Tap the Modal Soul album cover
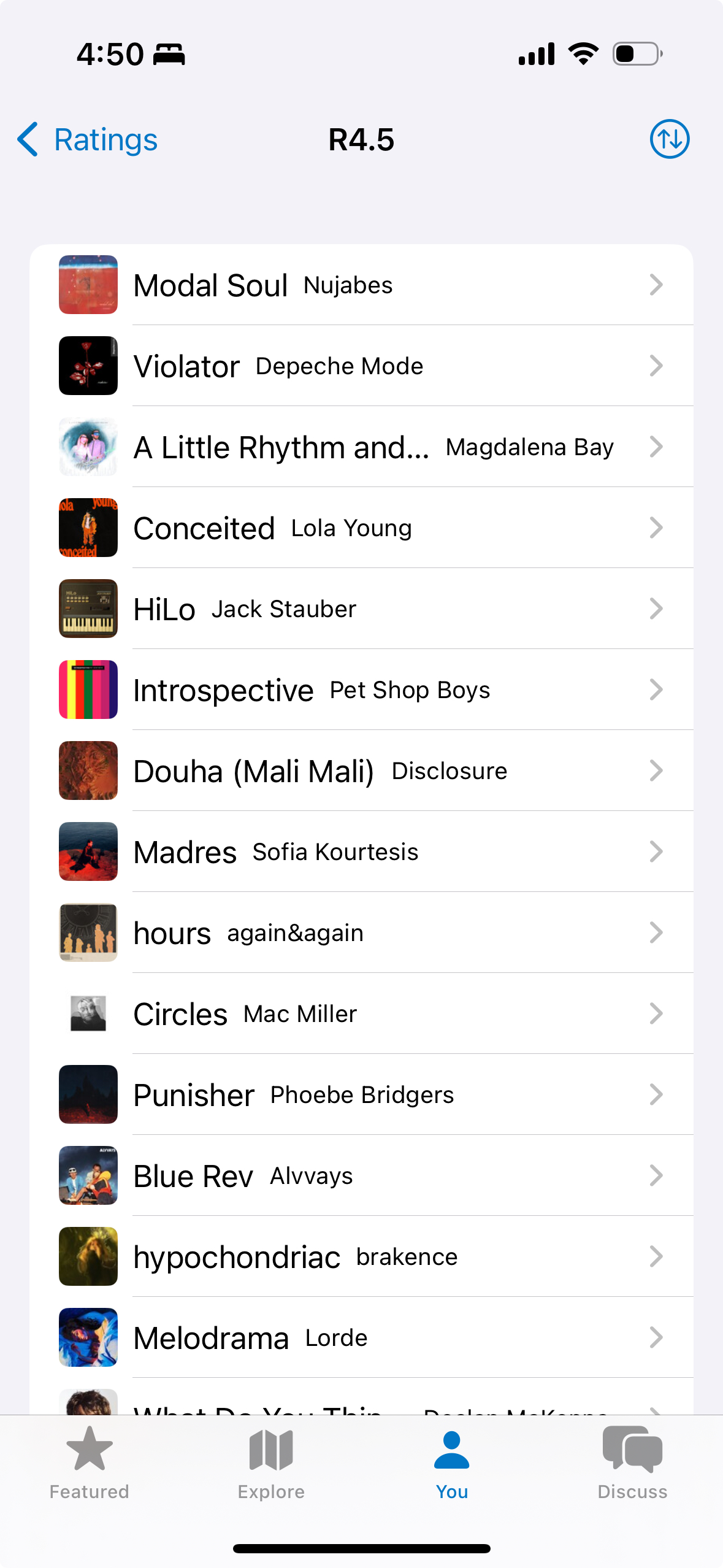 coord(88,285)
